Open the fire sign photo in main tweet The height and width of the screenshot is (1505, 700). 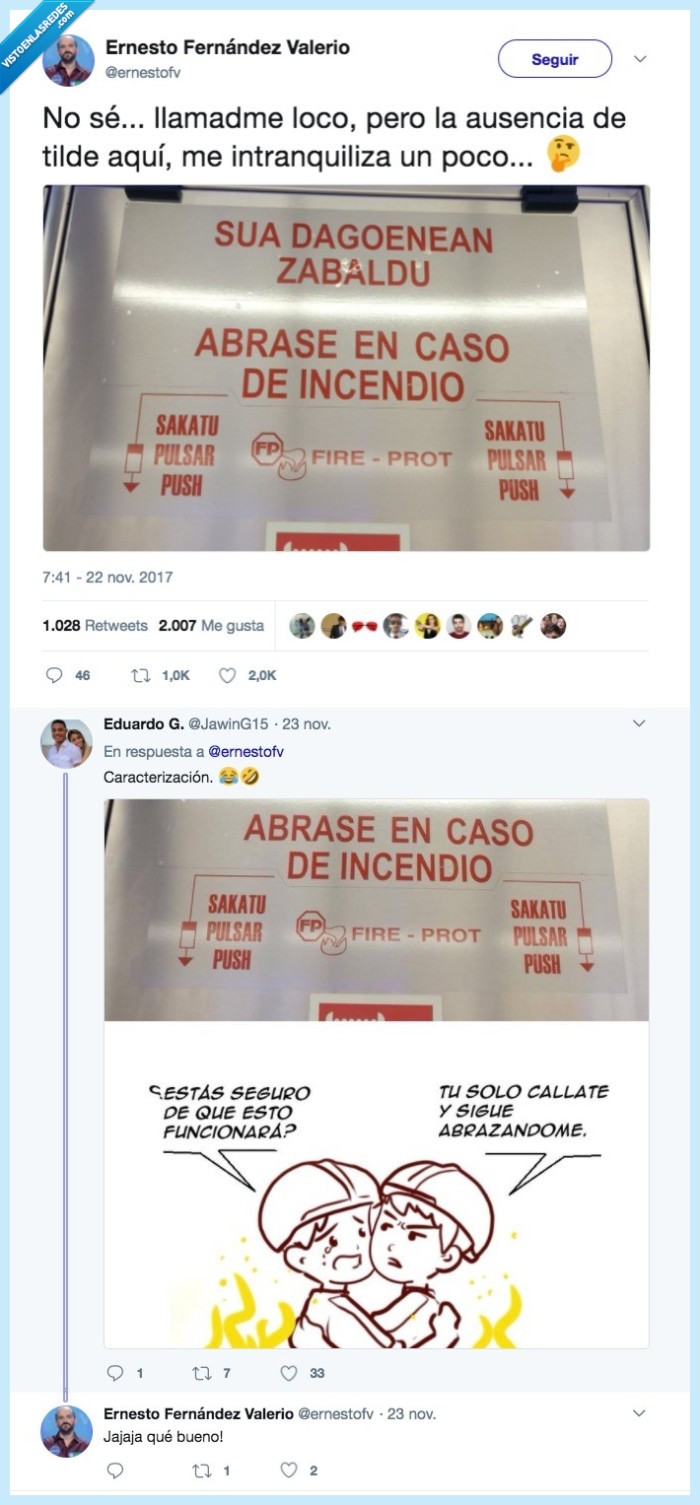click(346, 368)
